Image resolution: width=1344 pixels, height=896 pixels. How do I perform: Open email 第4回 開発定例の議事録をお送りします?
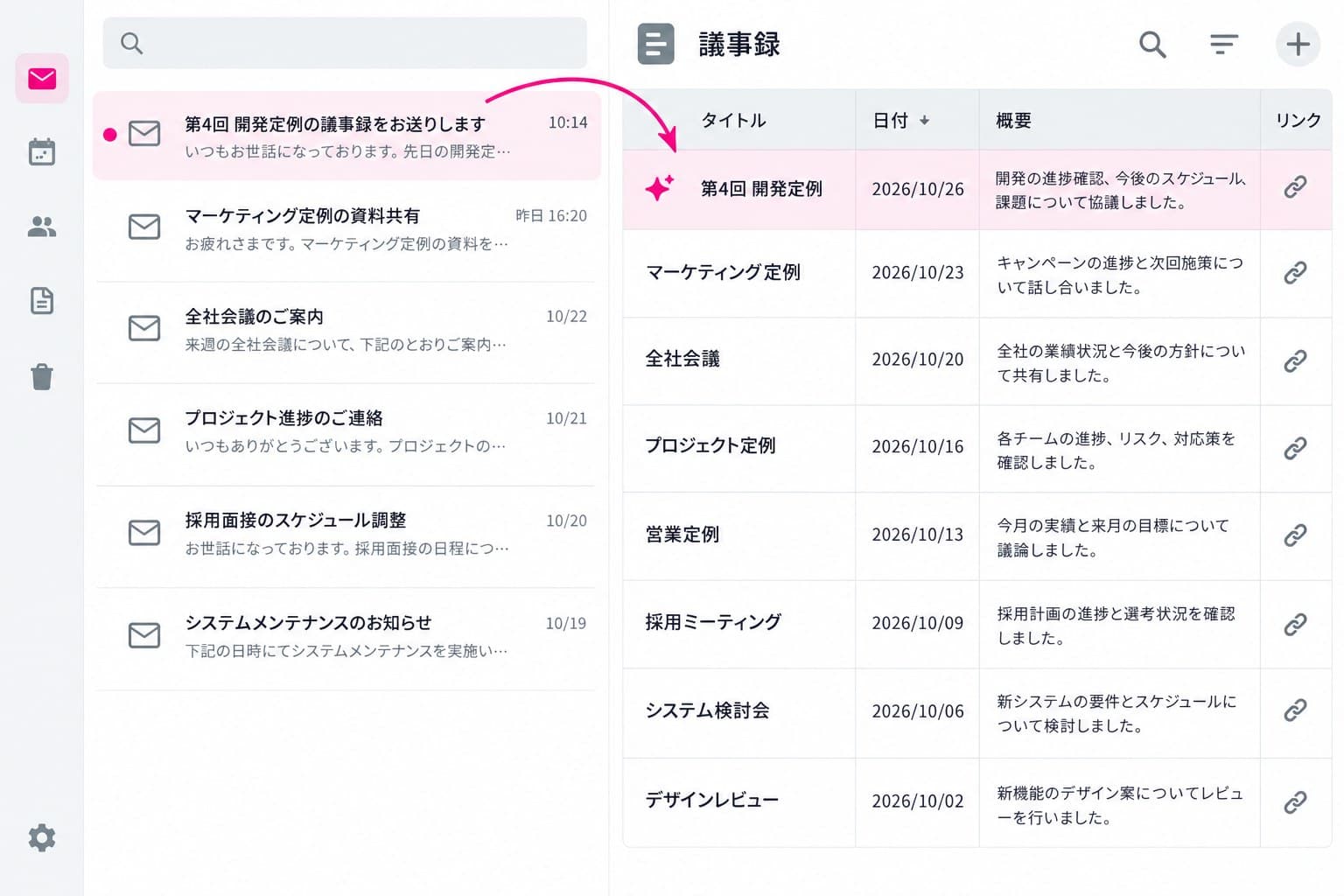tap(346, 136)
